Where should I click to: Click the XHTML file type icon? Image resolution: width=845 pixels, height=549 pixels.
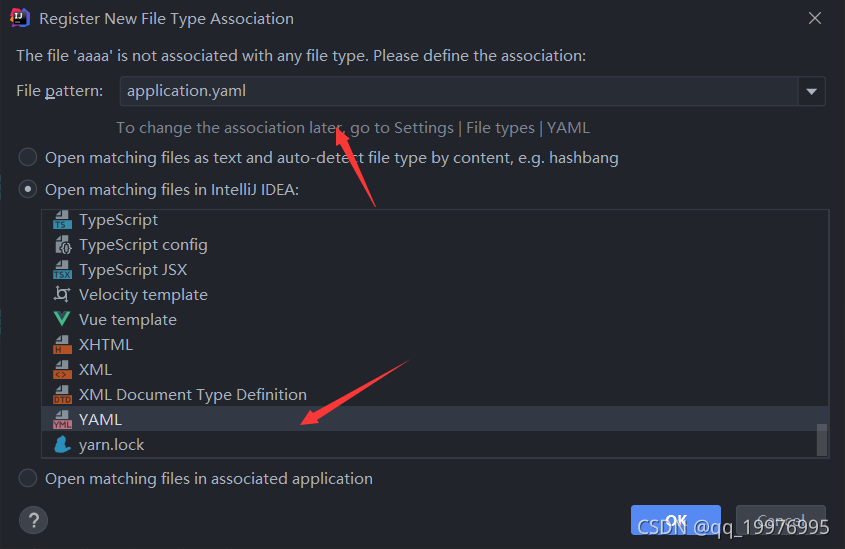click(62, 344)
